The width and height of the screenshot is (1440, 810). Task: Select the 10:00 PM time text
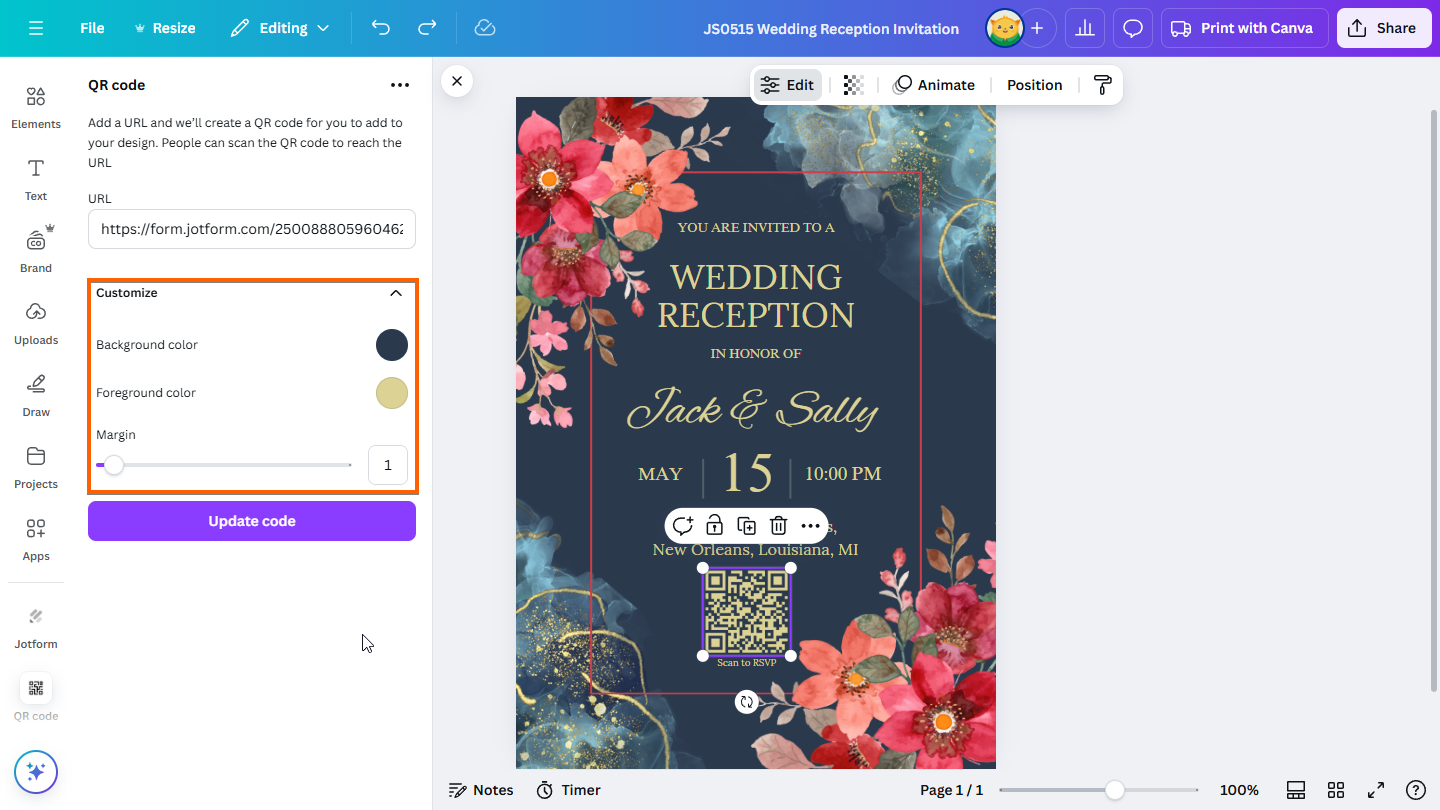(843, 474)
